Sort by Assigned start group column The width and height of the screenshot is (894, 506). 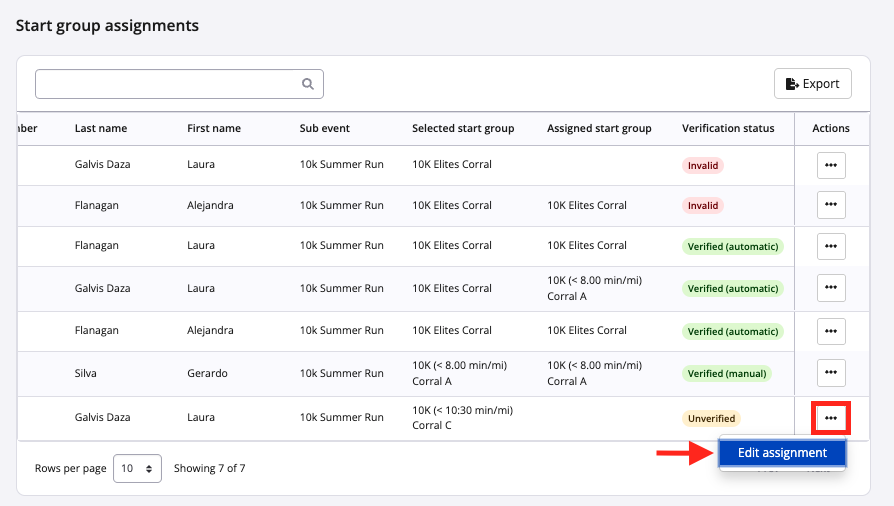tap(599, 128)
